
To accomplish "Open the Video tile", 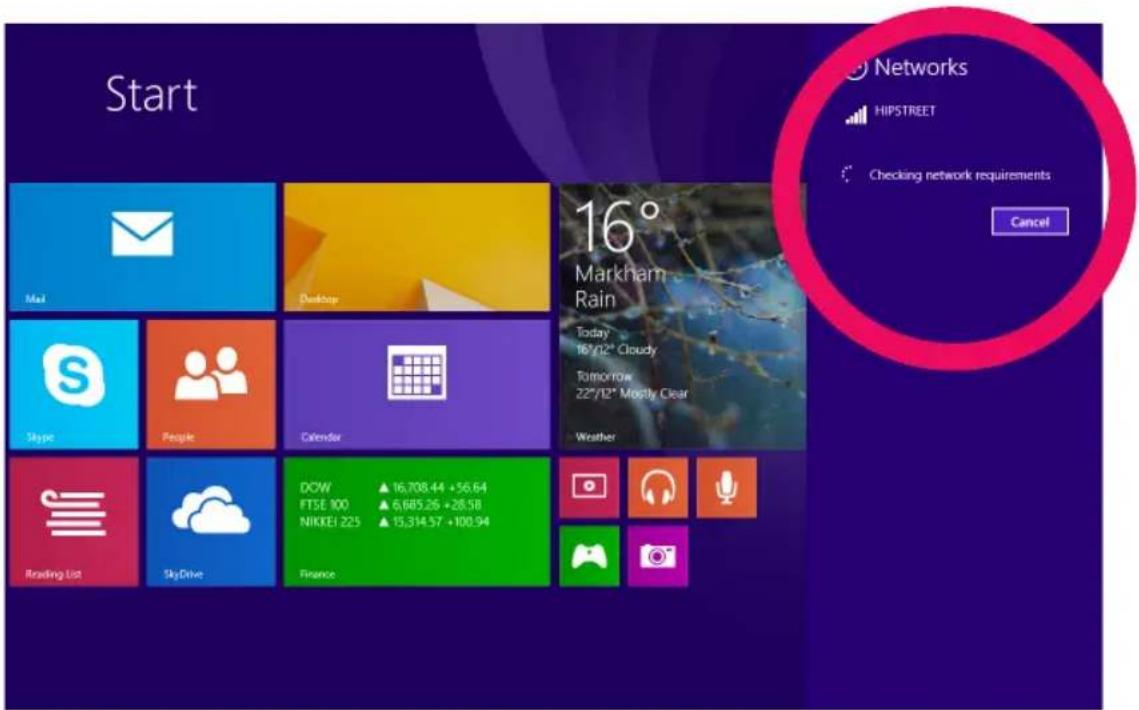I will 589,488.
